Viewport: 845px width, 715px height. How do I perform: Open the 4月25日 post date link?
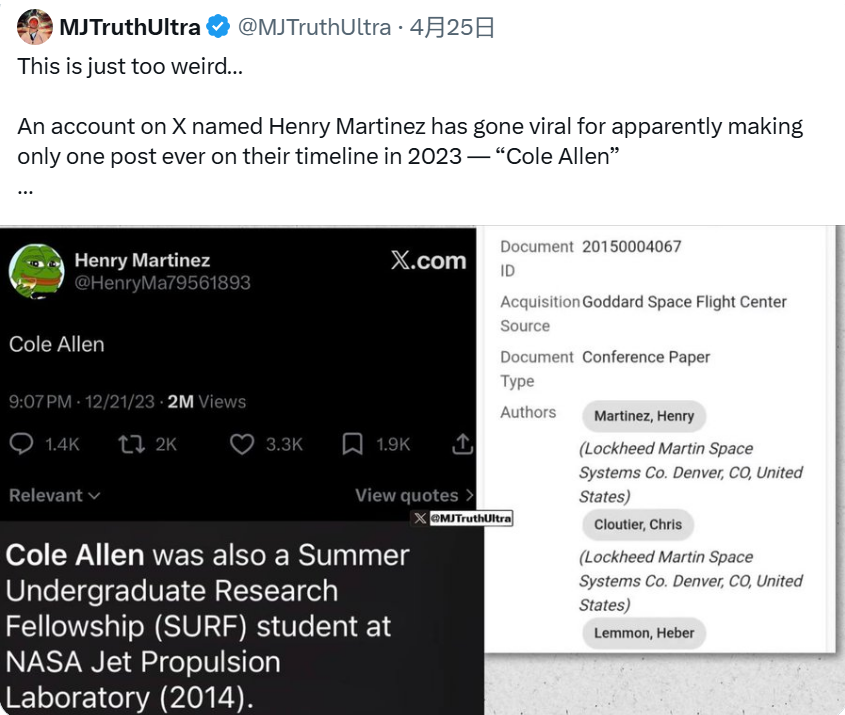[452, 28]
